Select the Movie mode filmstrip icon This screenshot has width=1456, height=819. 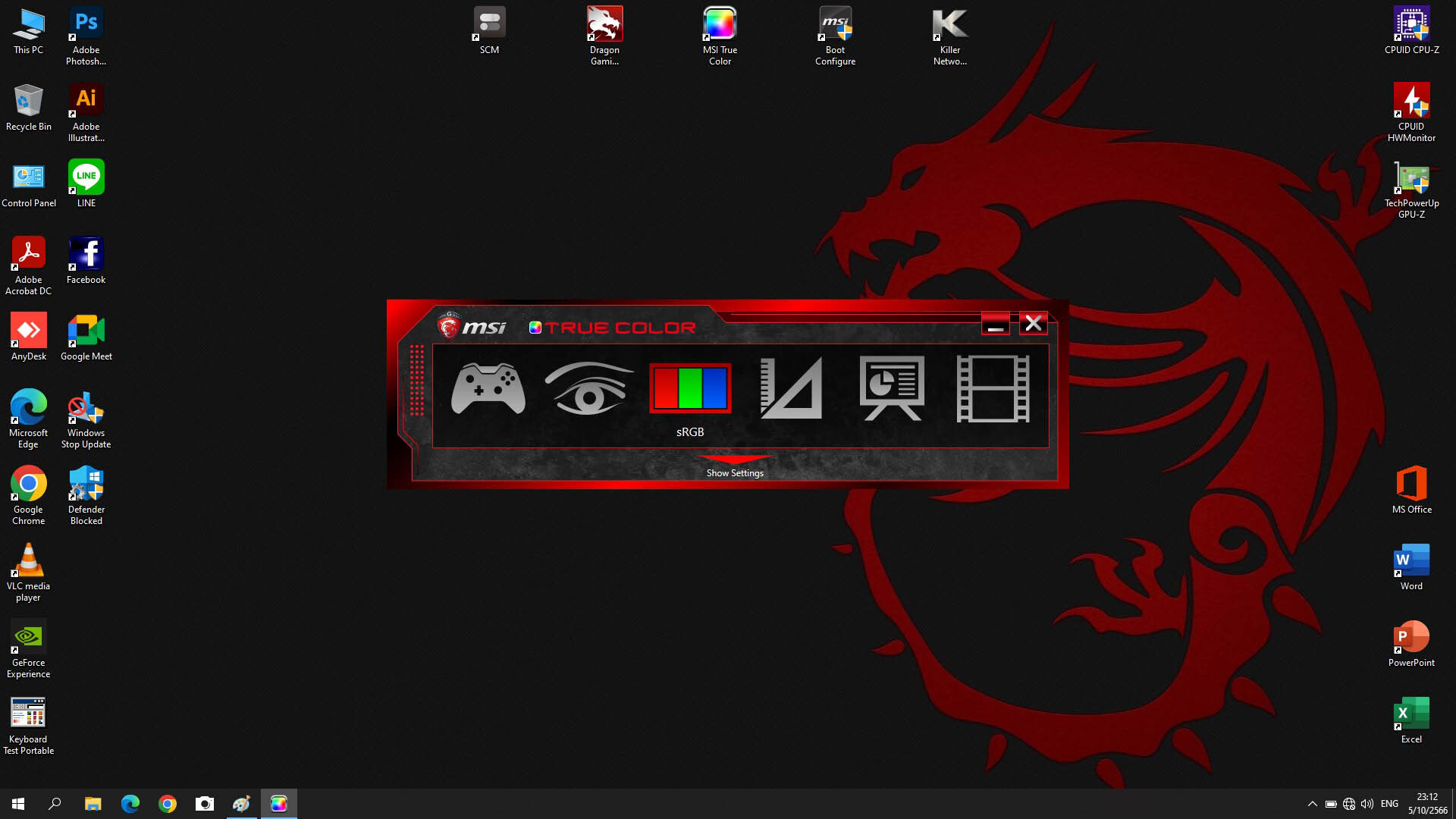pos(993,388)
